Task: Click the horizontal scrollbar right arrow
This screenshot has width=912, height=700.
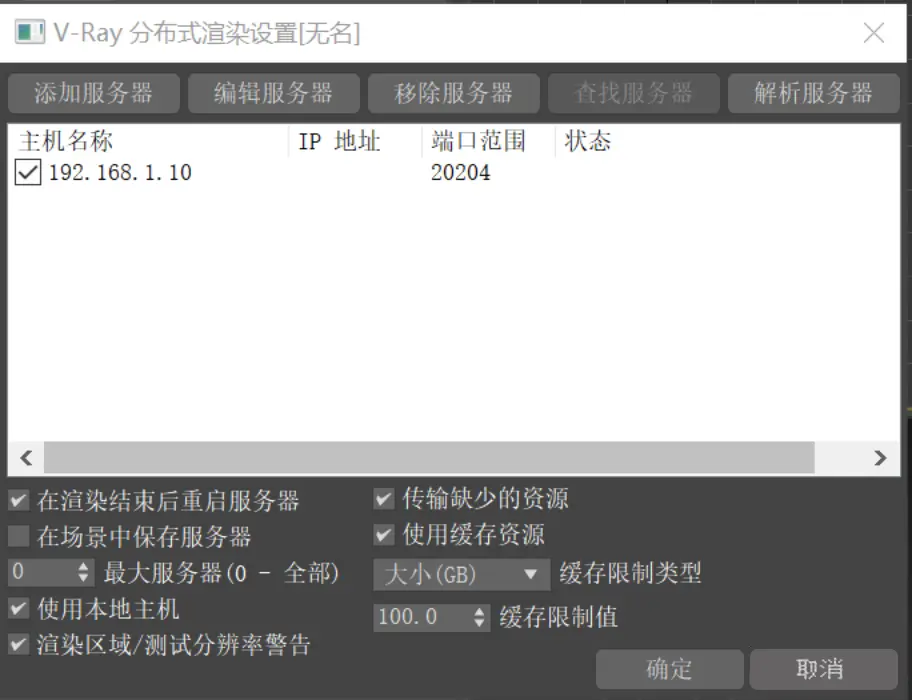Action: click(x=880, y=458)
